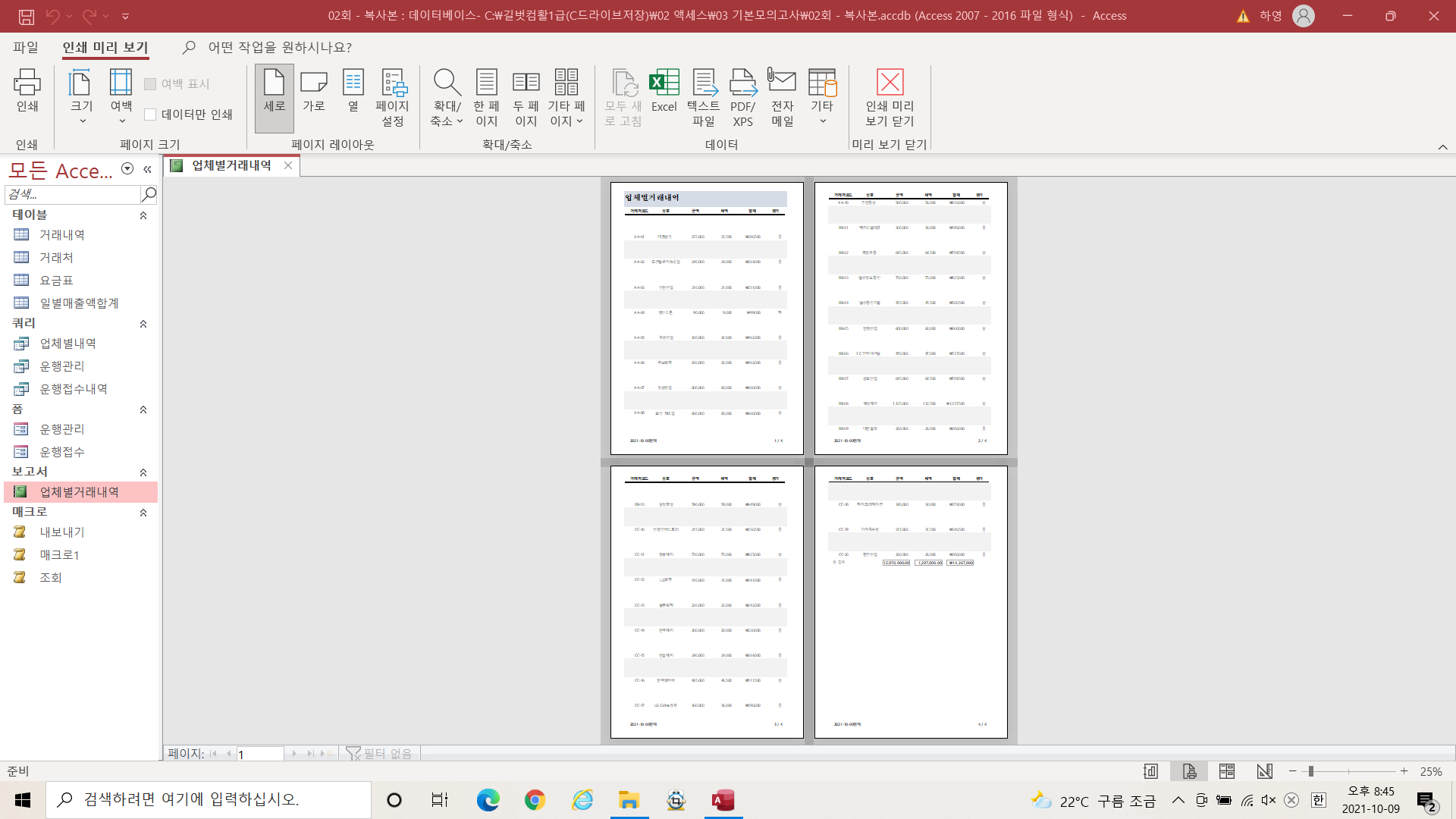The image size is (1456, 819).
Task: Click 인쇄 미리 보기 닫기 icon
Action: [890, 97]
